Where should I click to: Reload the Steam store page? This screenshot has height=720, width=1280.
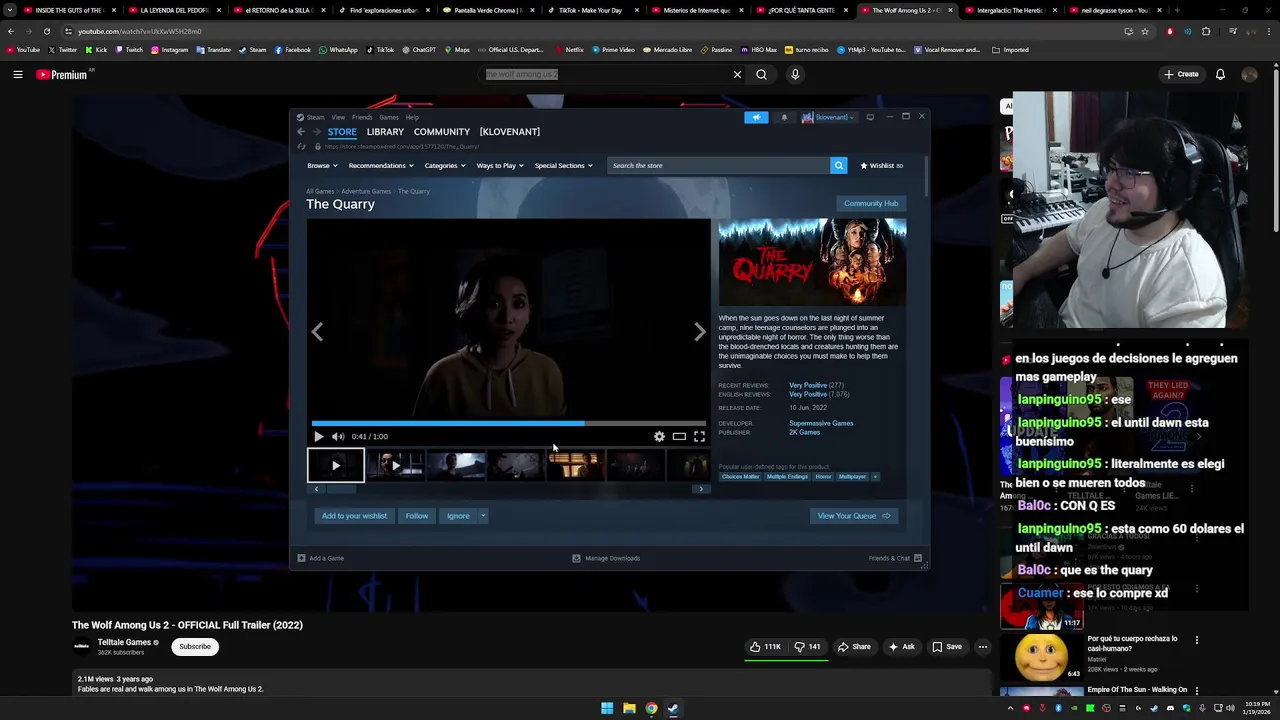pyautogui.click(x=301, y=147)
